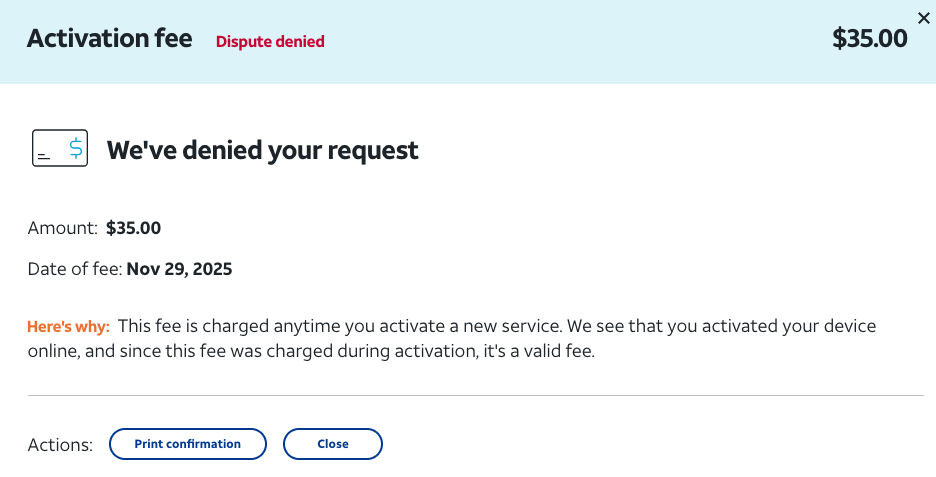Screen dimensions: 936x477
Task: Click the We've denied your request heading
Action: tap(262, 150)
